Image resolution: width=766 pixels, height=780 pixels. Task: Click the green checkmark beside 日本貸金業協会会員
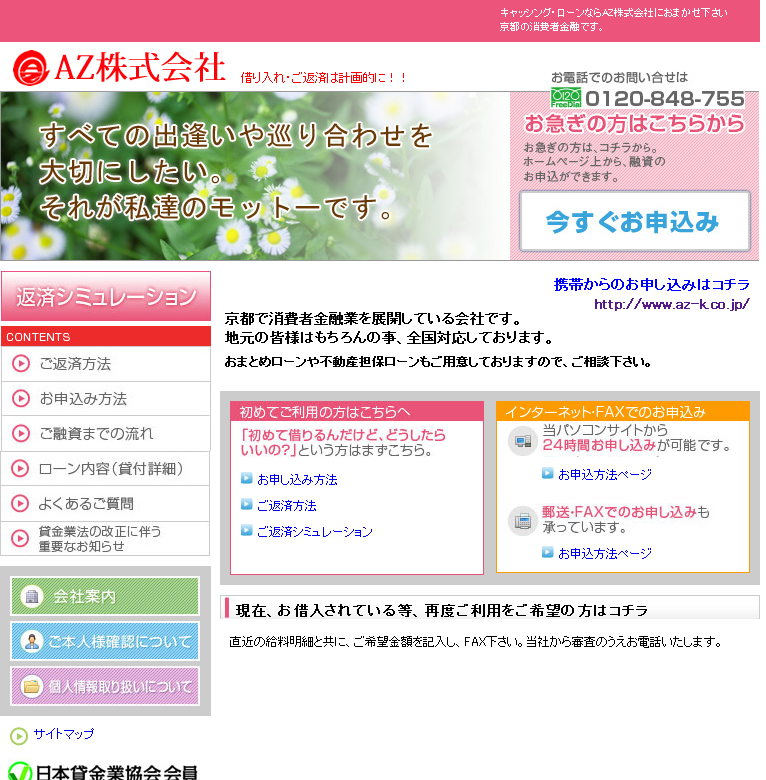click(x=20, y=772)
